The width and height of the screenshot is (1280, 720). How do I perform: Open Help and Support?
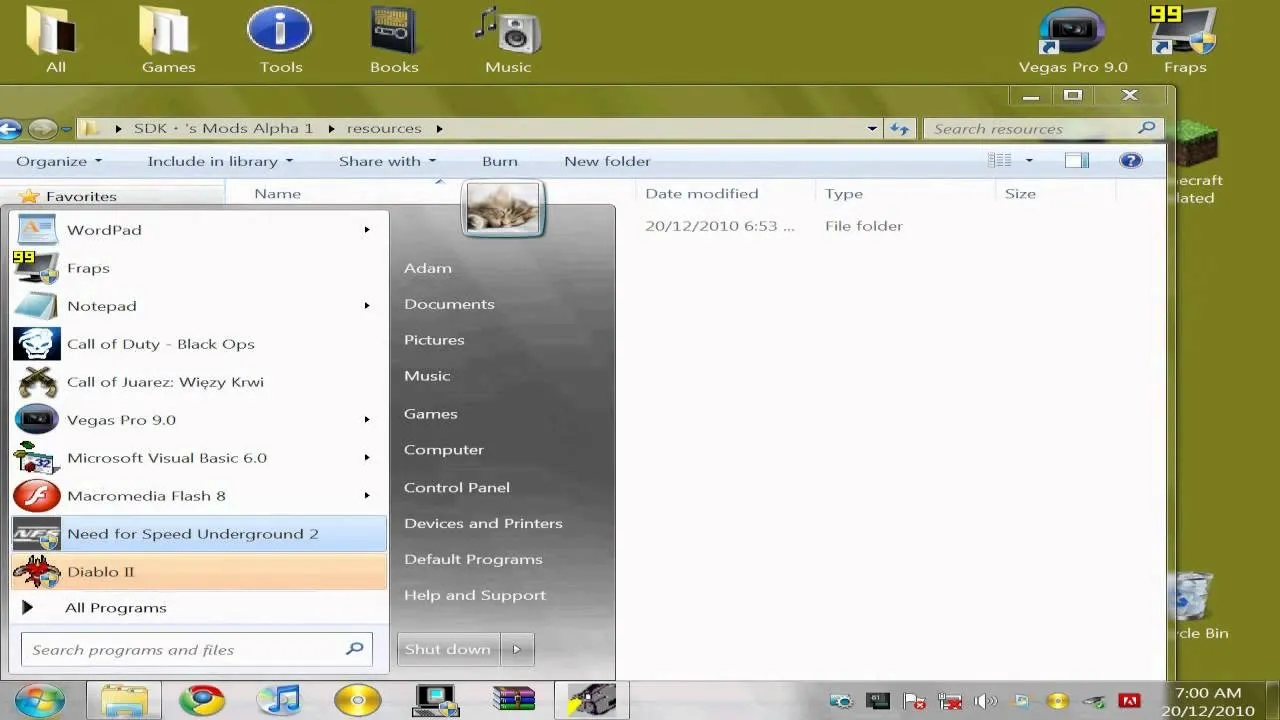(475, 596)
